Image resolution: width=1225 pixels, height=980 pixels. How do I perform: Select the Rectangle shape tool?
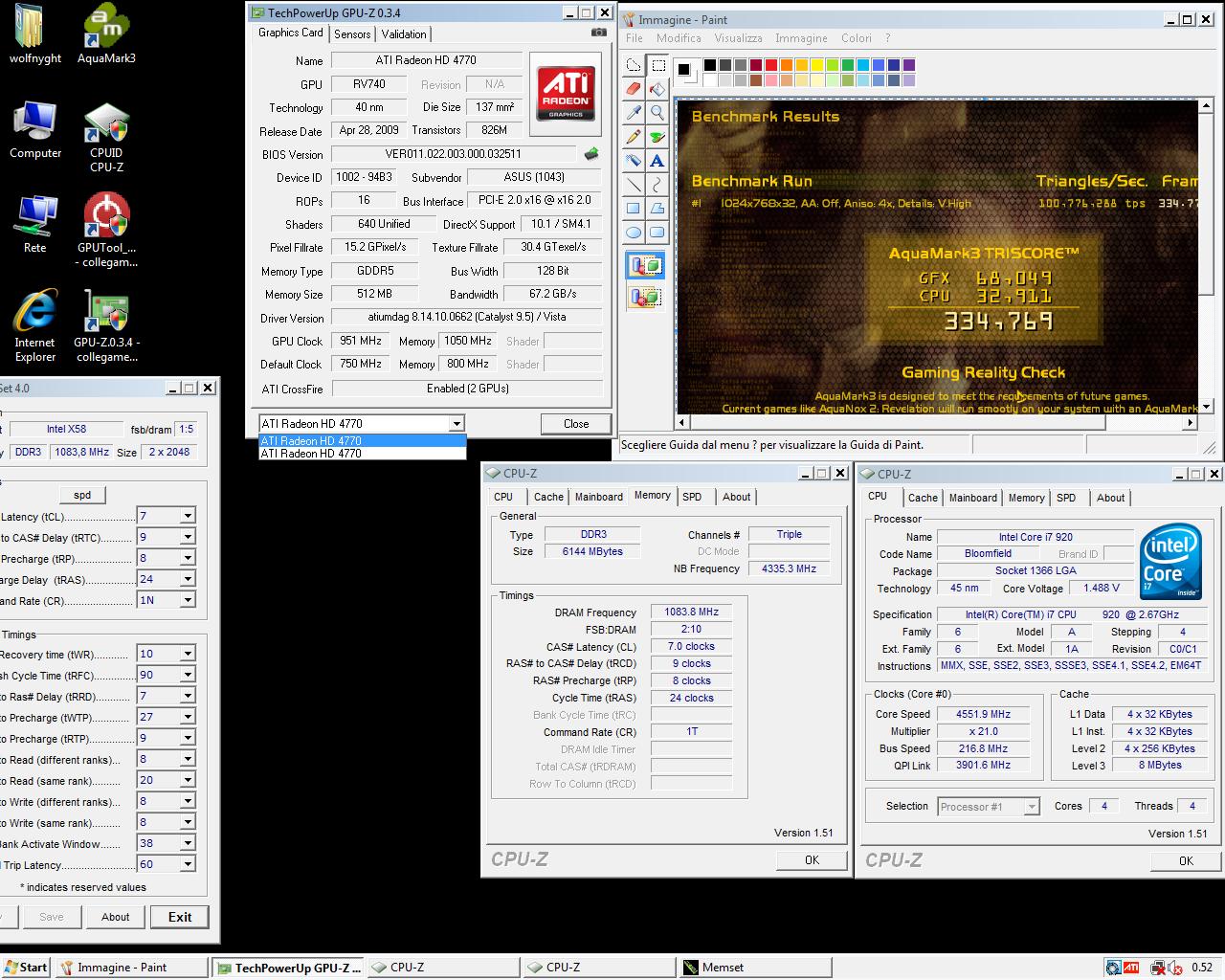click(x=634, y=208)
